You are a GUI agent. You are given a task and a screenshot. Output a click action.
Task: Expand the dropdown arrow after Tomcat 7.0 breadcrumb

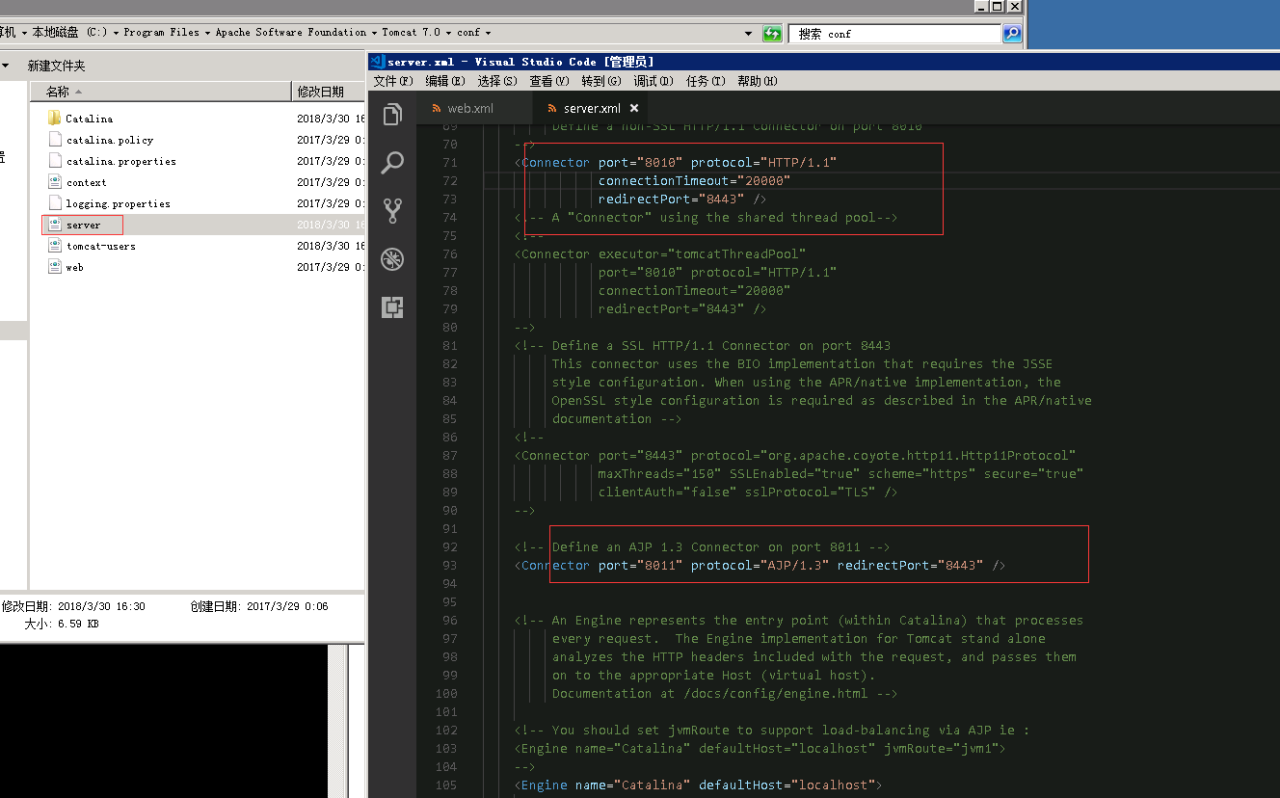449,33
